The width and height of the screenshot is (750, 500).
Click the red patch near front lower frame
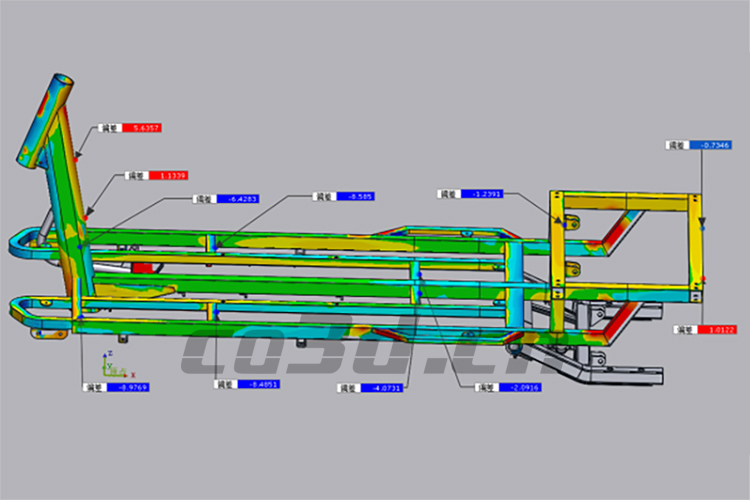pyautogui.click(x=146, y=268)
